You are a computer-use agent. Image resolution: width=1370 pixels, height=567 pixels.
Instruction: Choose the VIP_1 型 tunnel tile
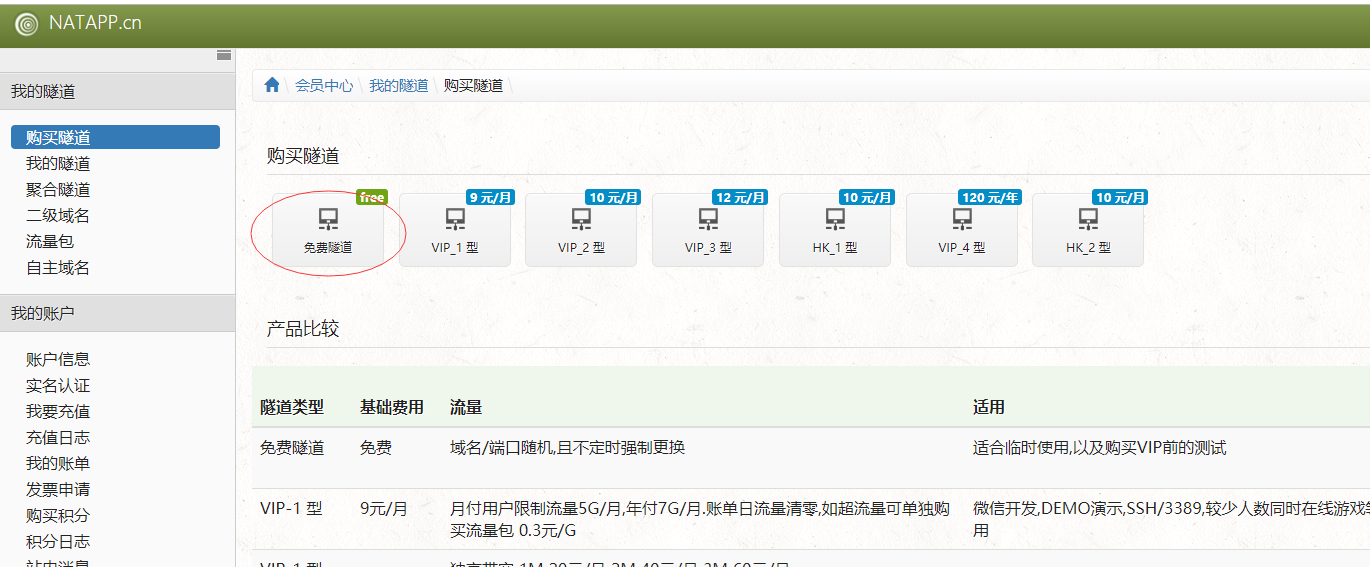coord(455,230)
